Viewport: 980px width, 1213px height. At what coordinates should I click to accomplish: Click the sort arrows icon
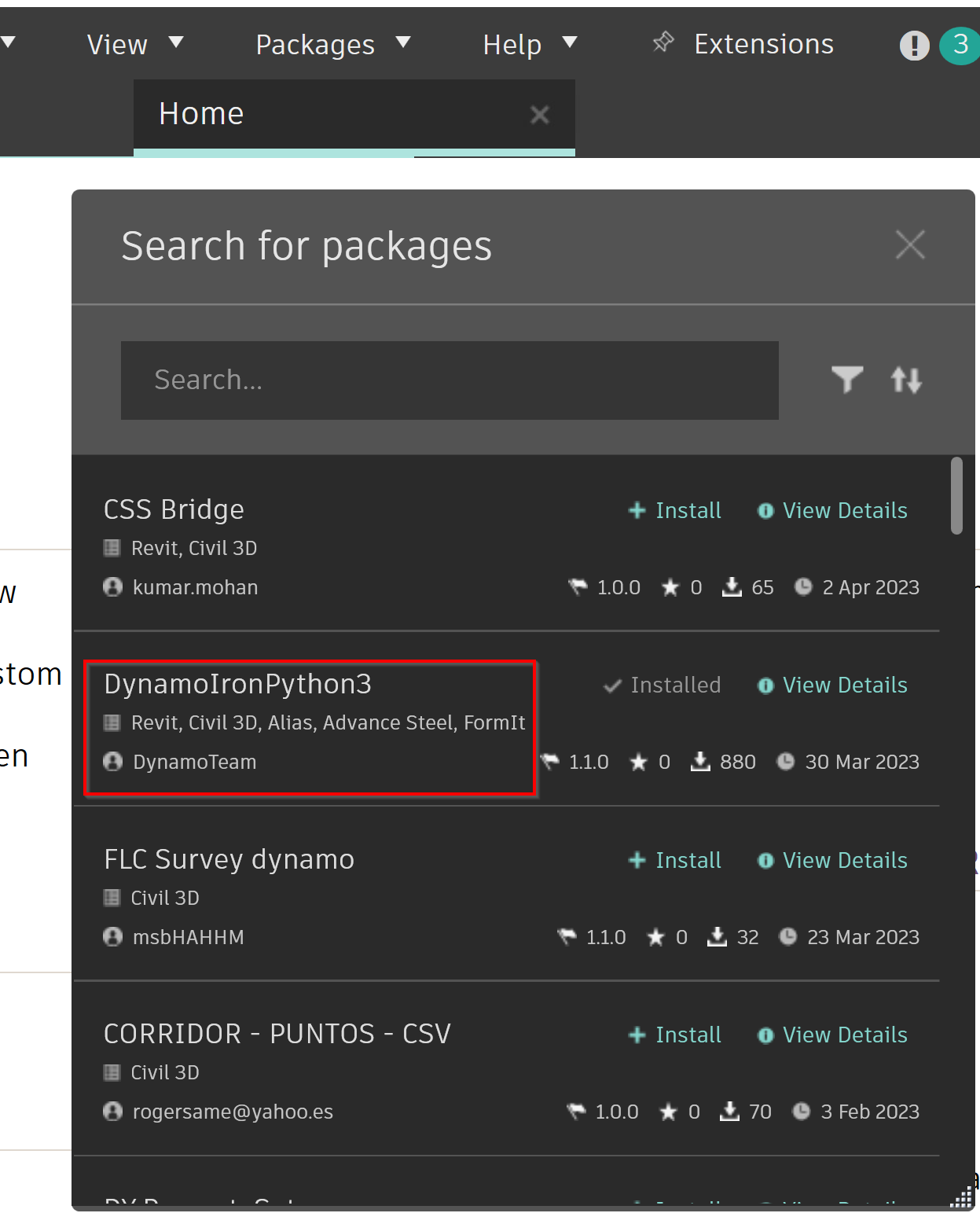point(905,380)
